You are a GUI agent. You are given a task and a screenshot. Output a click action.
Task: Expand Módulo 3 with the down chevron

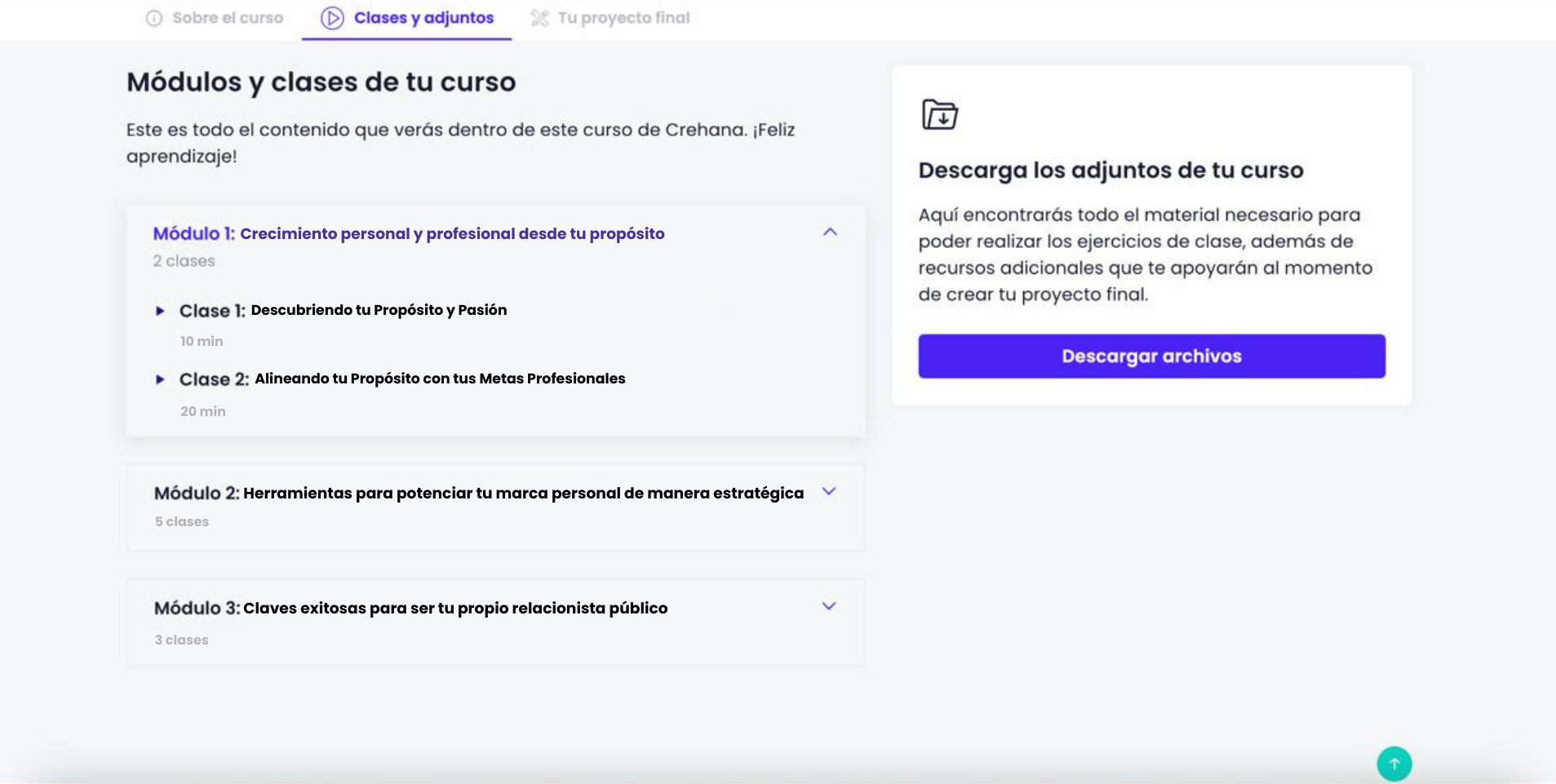click(x=829, y=606)
